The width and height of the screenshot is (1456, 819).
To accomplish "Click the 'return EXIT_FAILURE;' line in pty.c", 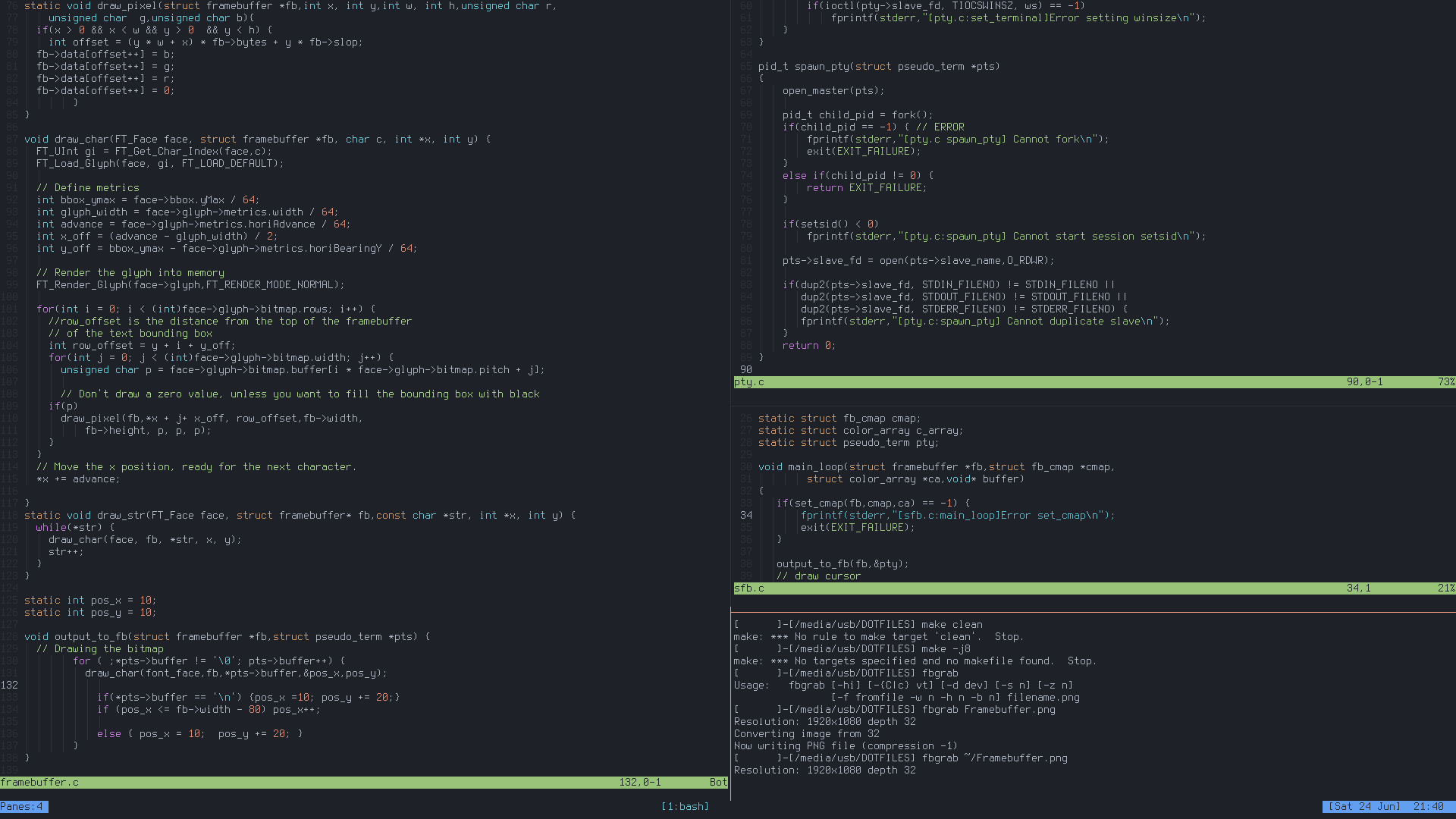I will click(x=866, y=187).
